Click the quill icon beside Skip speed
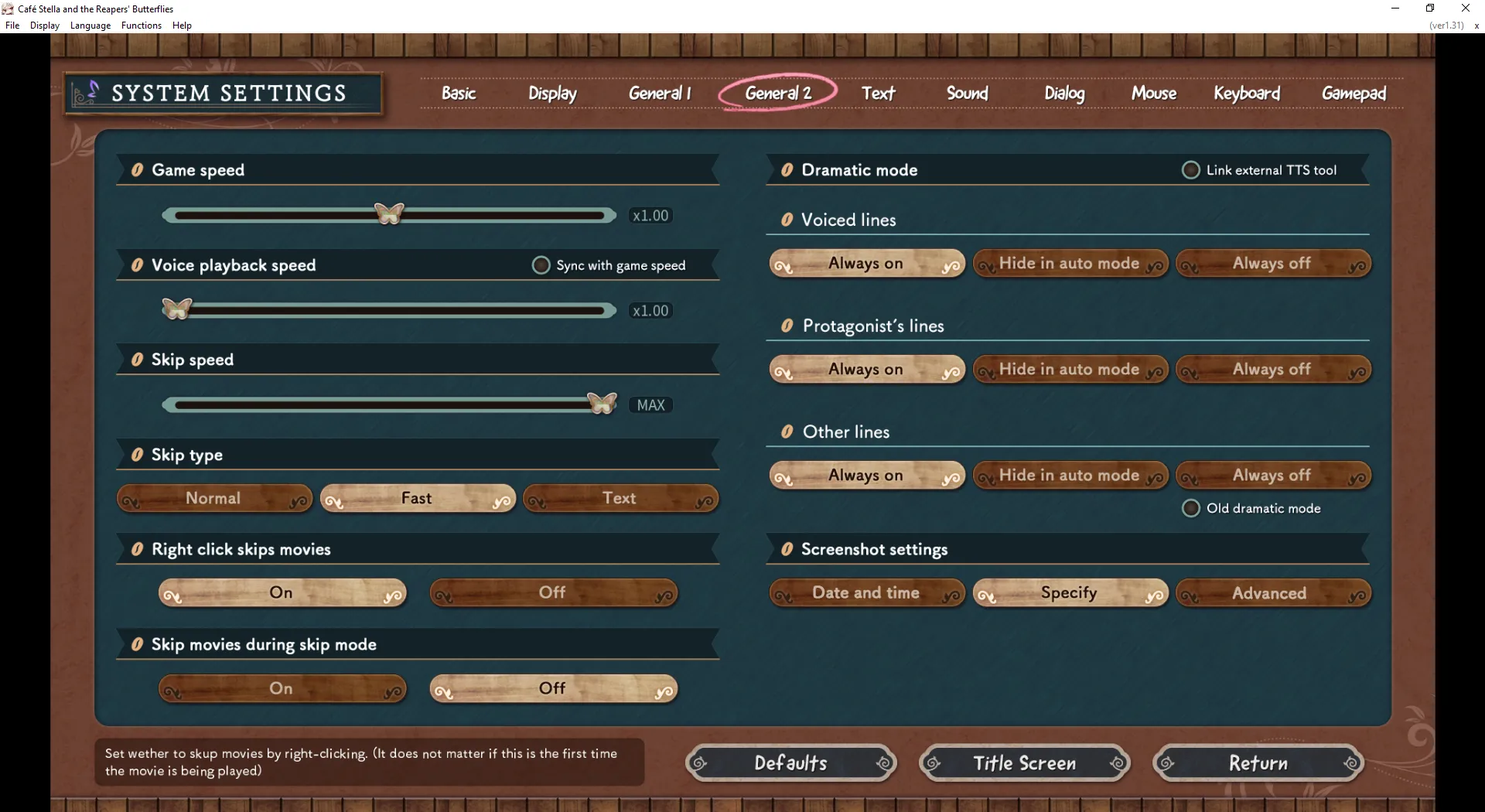 (137, 360)
